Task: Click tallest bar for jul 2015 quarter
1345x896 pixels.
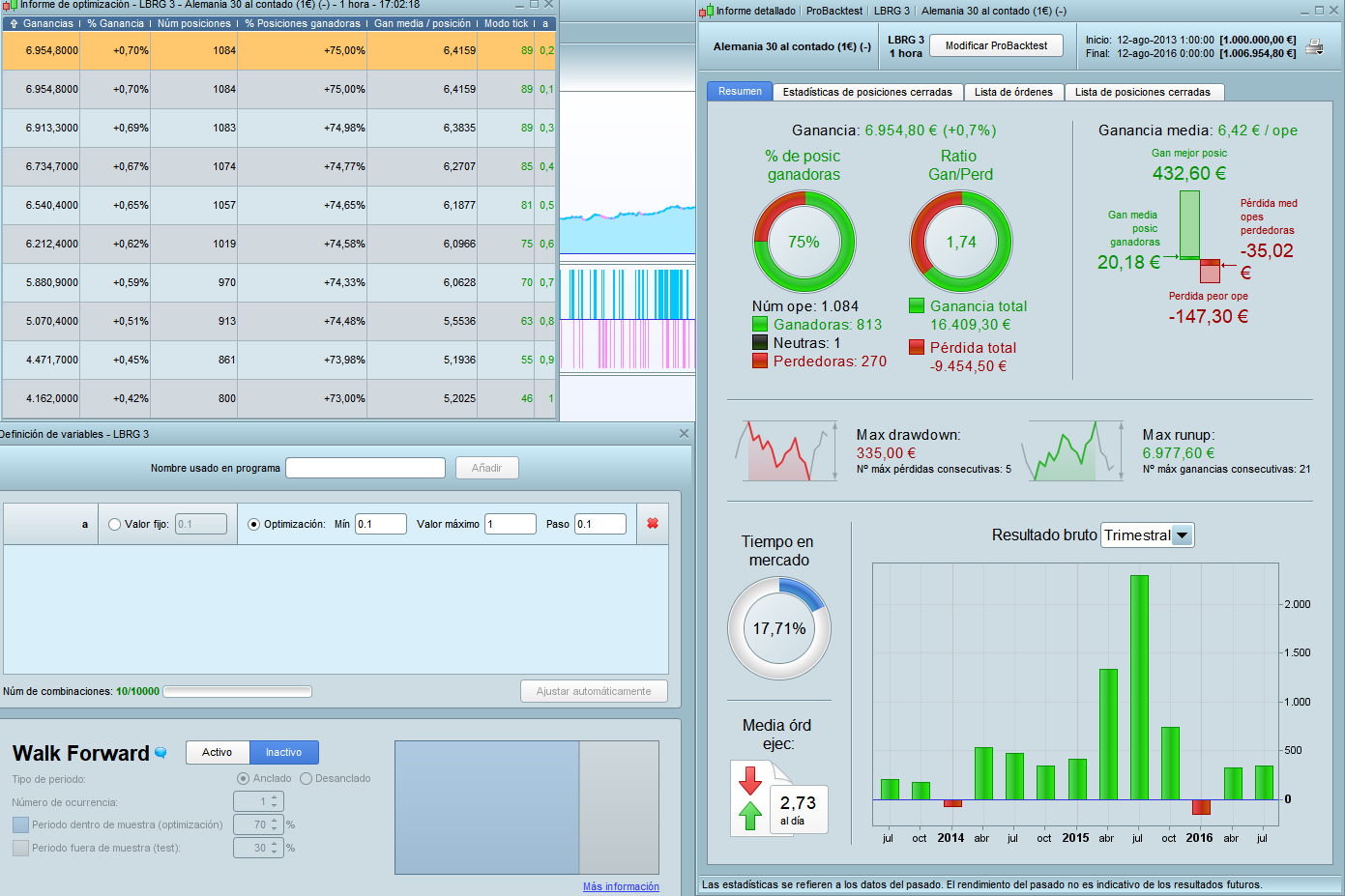Action: (x=1139, y=687)
